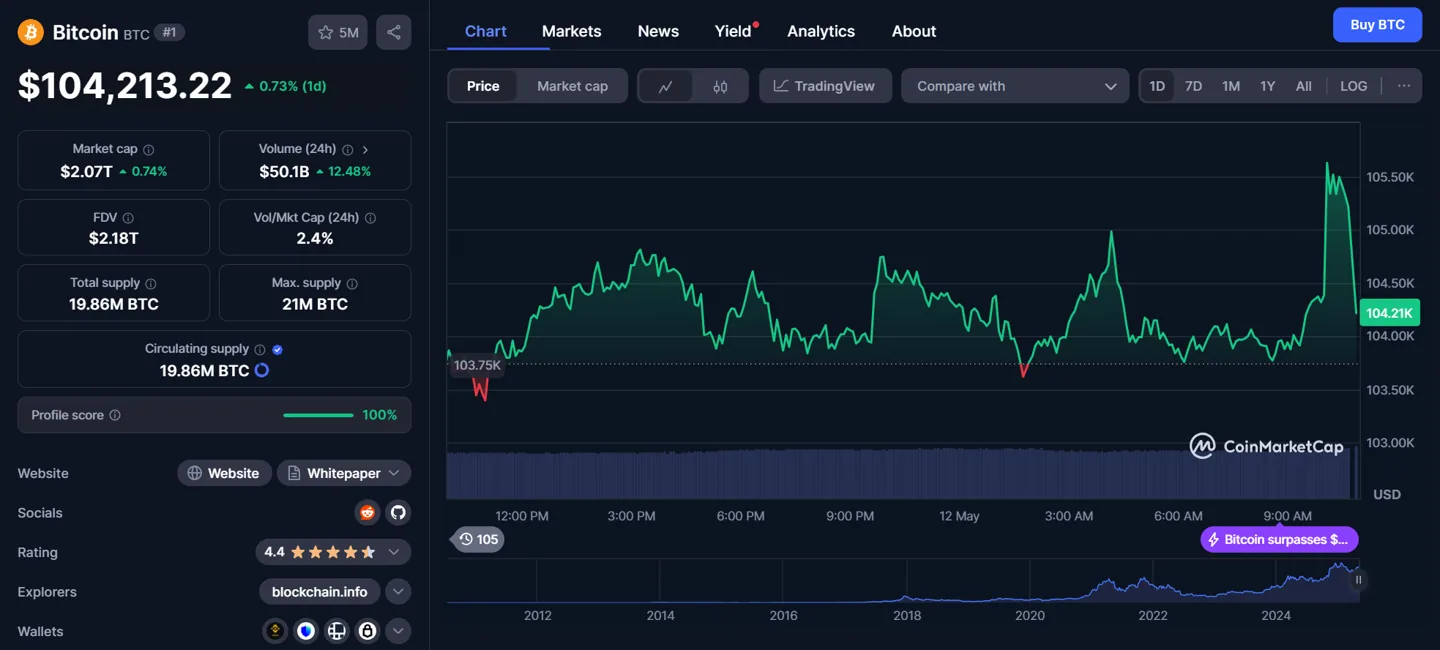The image size is (1440, 650).
Task: Switch to the Analytics tab
Action: (821, 31)
